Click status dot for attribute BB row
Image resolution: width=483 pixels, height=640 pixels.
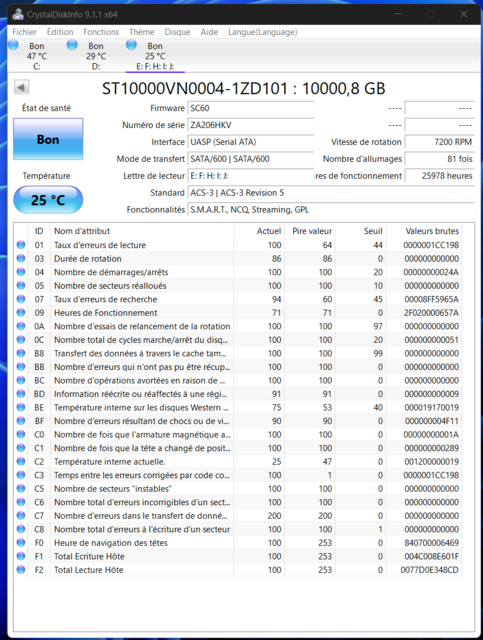pyautogui.click(x=21, y=367)
